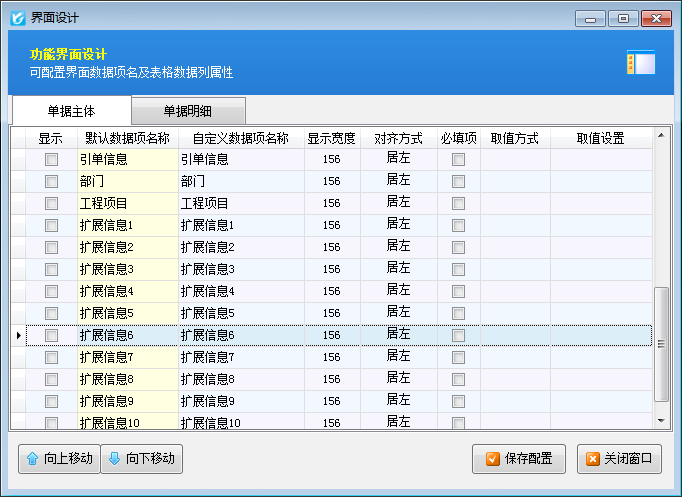
Task: Click the 保存配置 button
Action: (519, 459)
